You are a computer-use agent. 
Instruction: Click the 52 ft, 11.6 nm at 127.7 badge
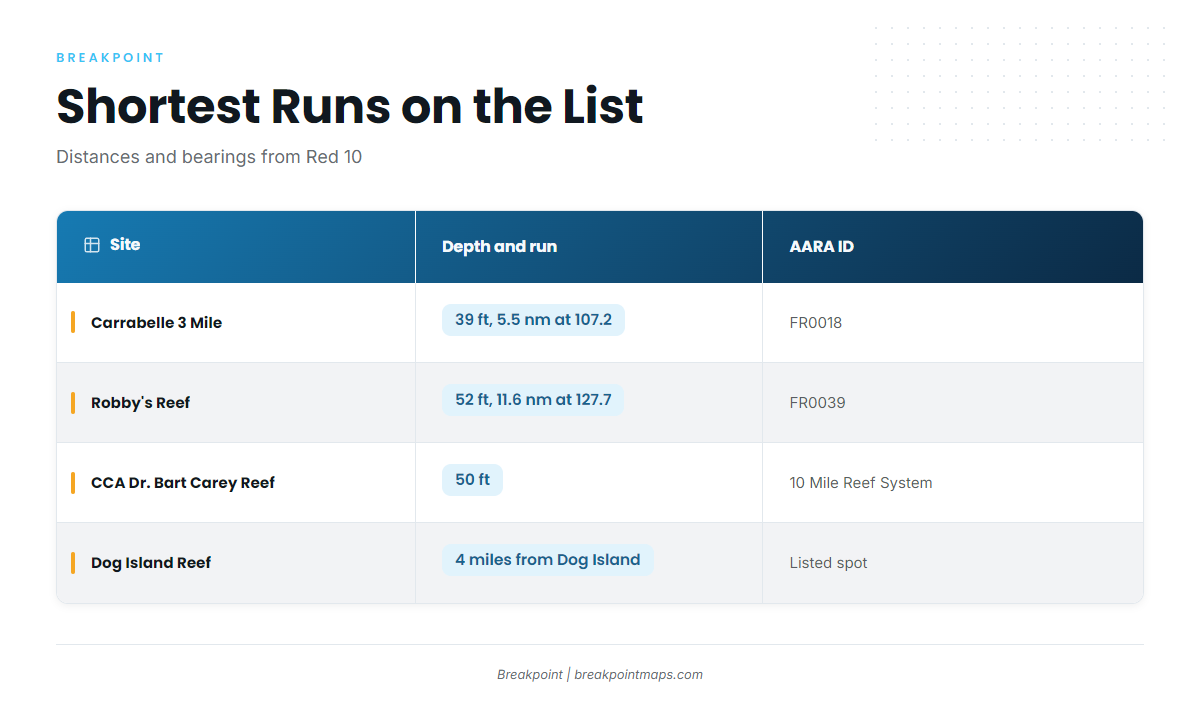(x=533, y=400)
